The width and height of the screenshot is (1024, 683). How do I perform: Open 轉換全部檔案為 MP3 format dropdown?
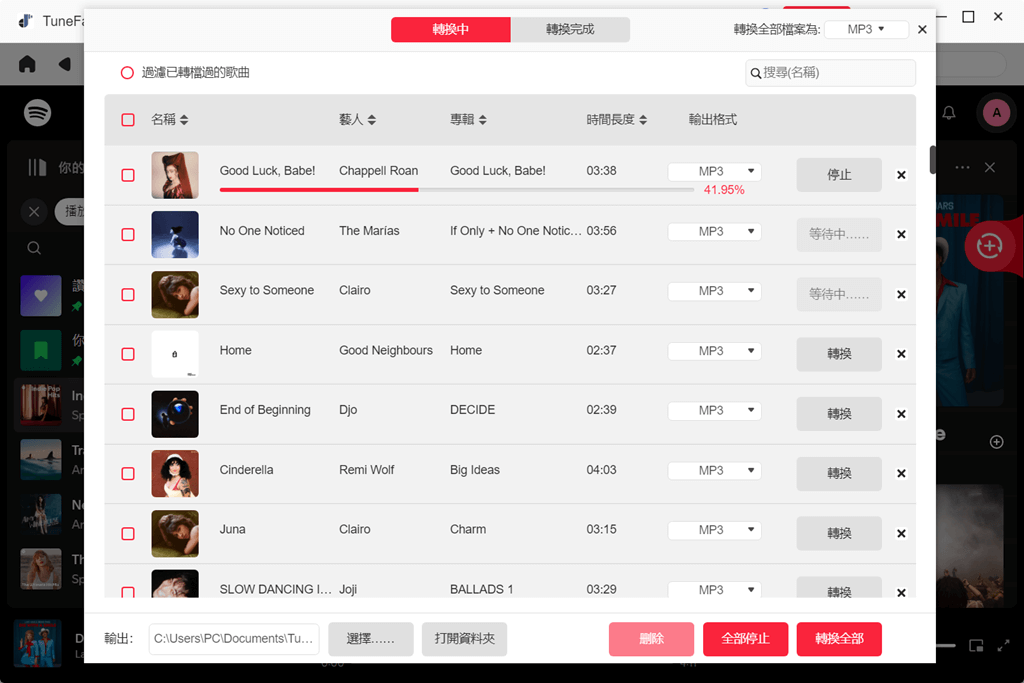pyautogui.click(x=866, y=29)
